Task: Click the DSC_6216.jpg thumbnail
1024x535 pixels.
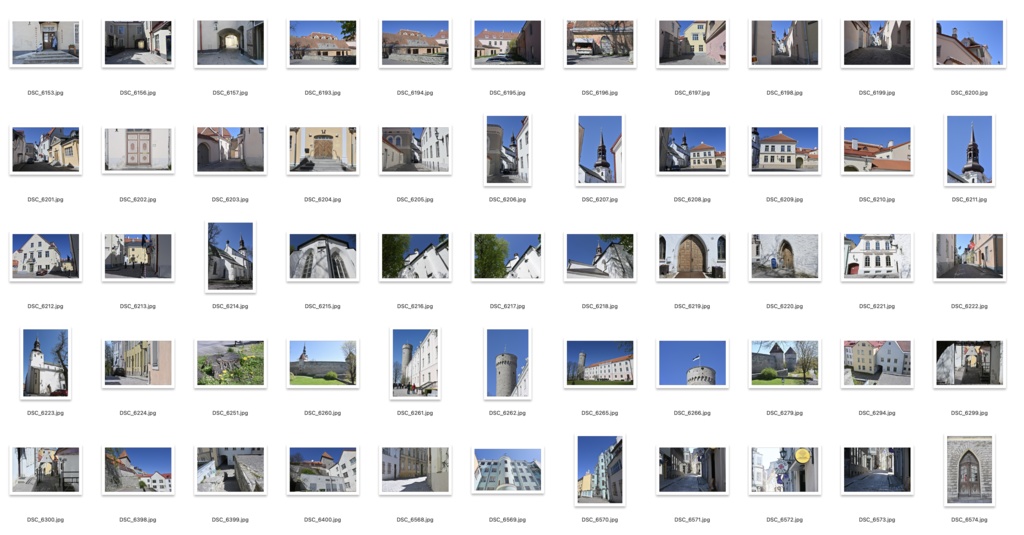Action: click(x=415, y=257)
